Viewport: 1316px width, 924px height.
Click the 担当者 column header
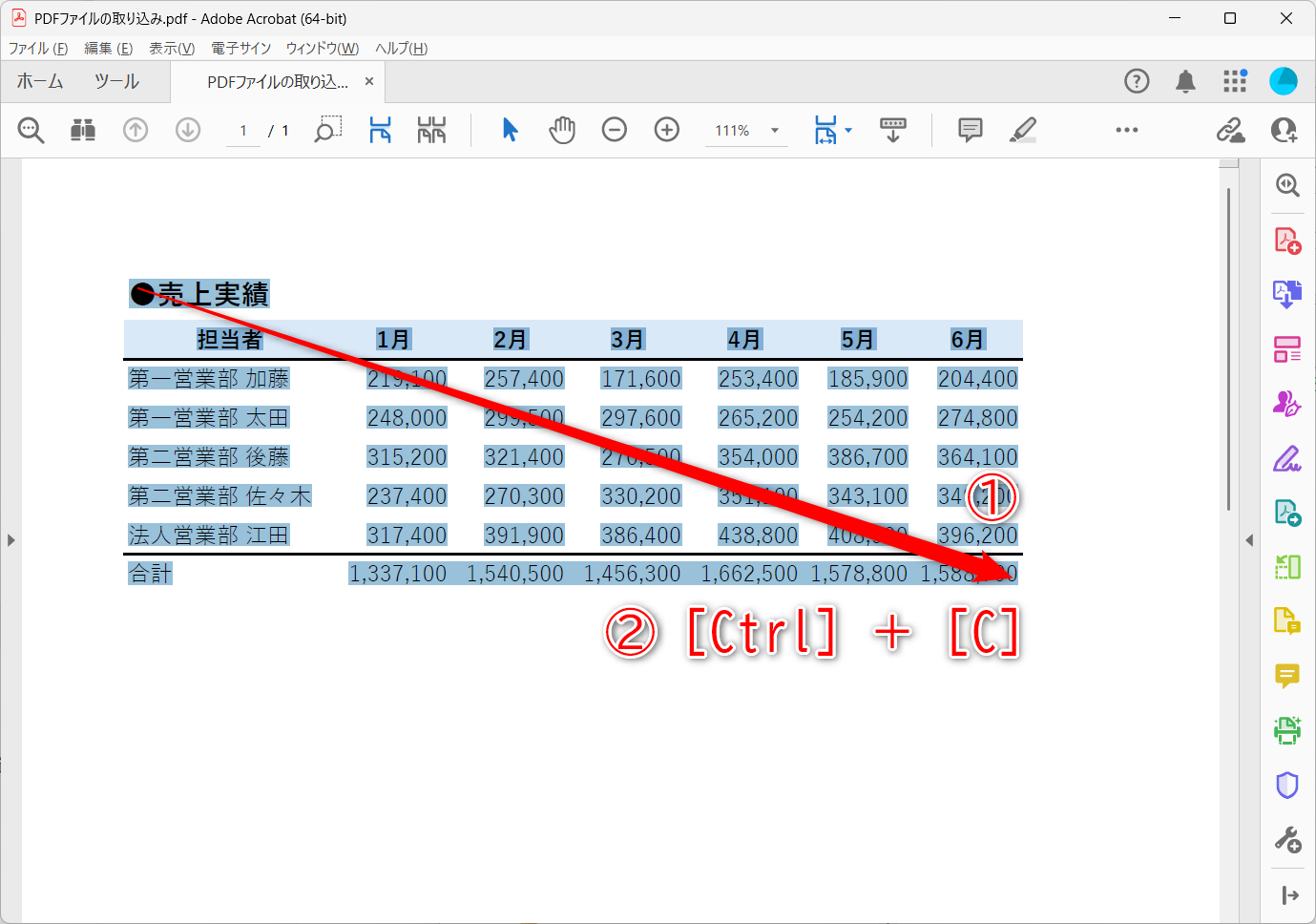(229, 340)
